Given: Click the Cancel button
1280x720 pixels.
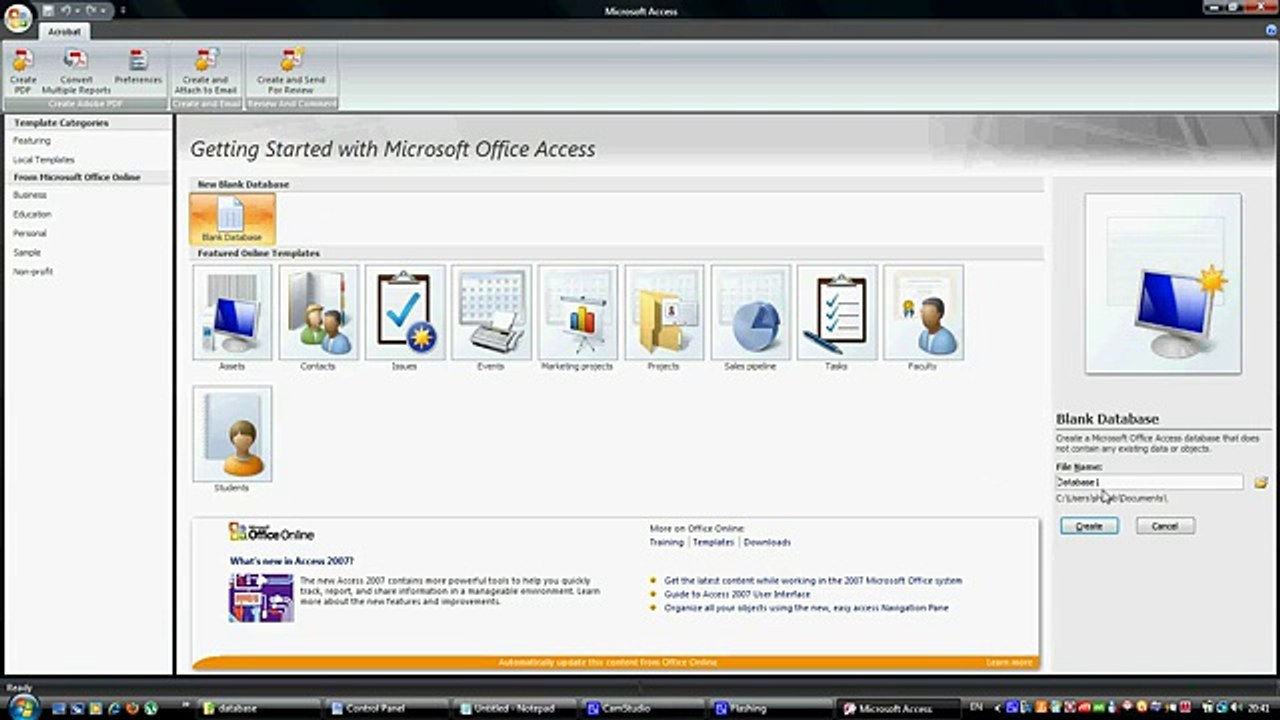Looking at the screenshot, I should tap(1165, 526).
